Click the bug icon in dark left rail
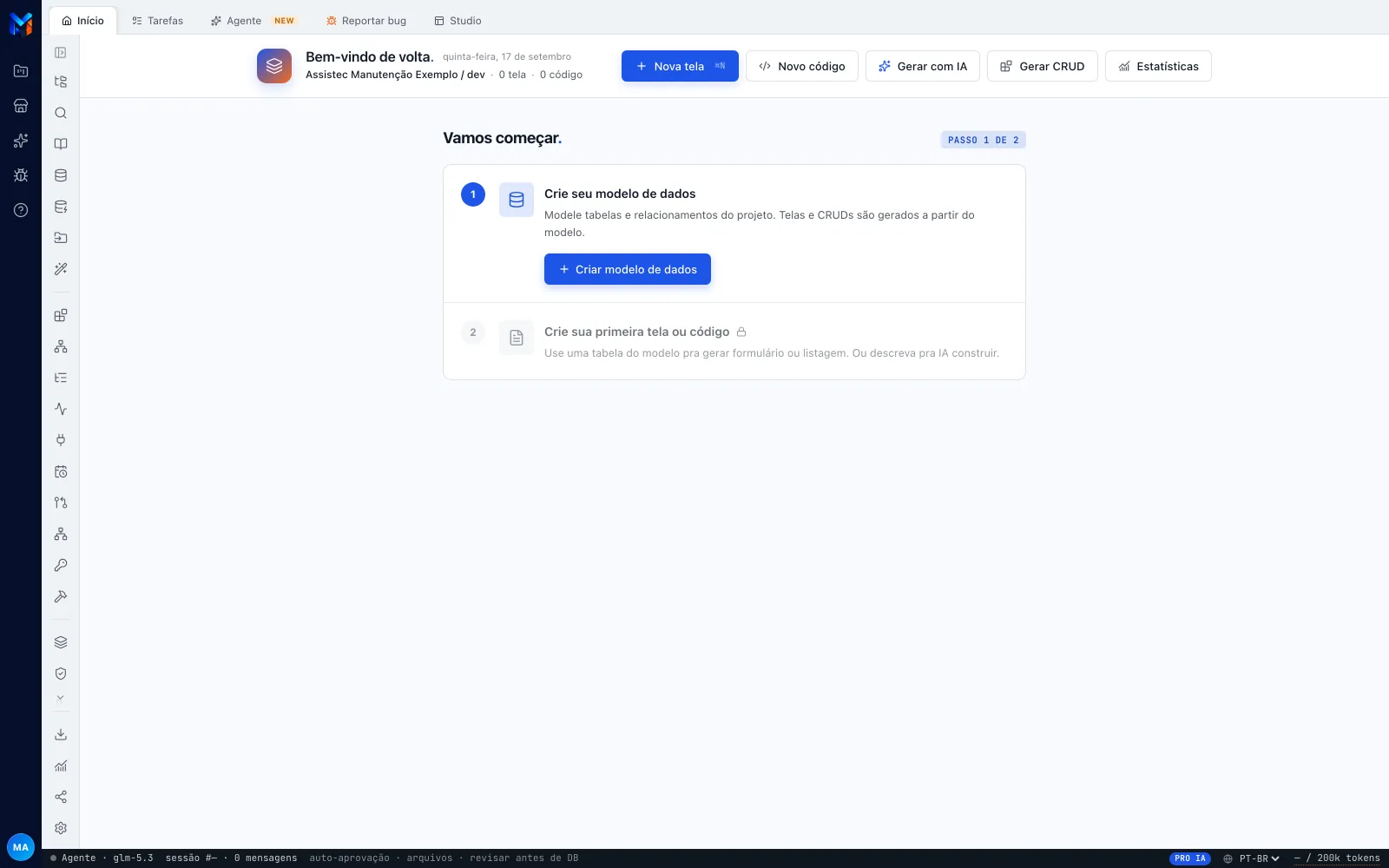The image size is (1389, 868). point(21,175)
